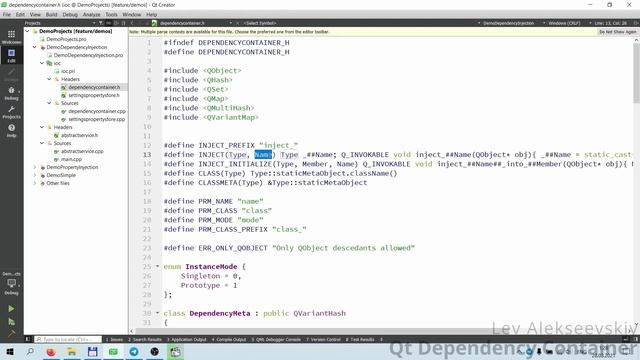Image resolution: width=640 pixels, height=360 pixels.
Task: Open the Analyze menu
Action: click(x=91, y=14)
